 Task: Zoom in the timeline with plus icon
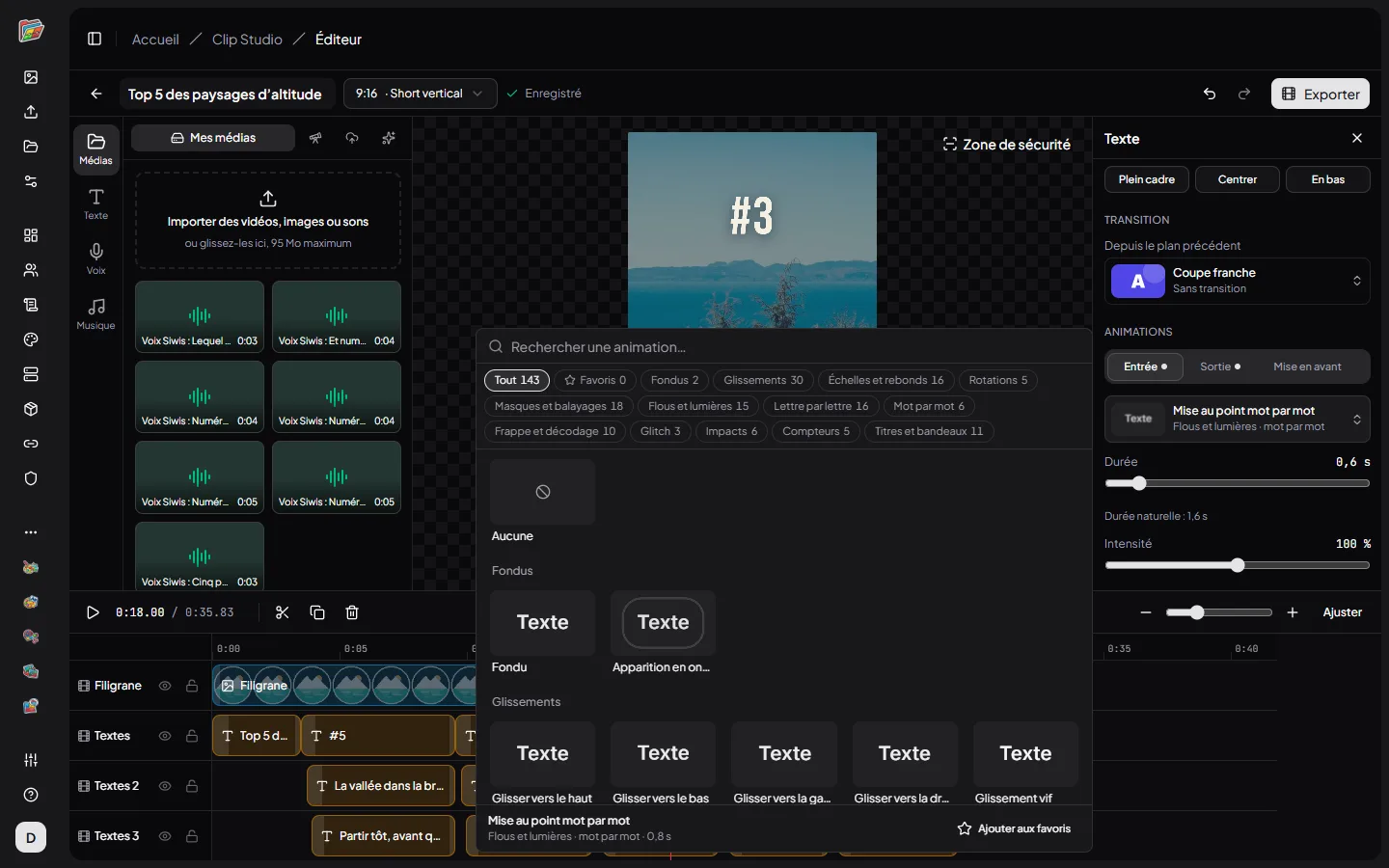coord(1293,612)
